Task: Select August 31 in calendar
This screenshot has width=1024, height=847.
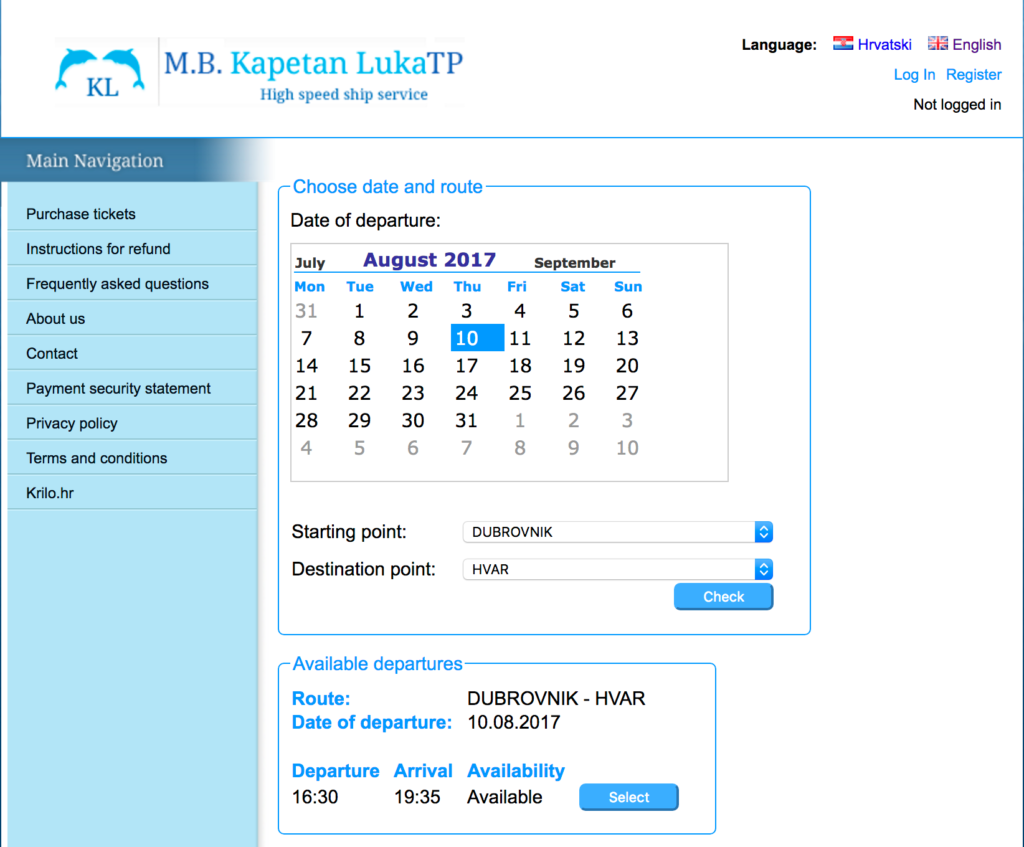Action: [466, 421]
